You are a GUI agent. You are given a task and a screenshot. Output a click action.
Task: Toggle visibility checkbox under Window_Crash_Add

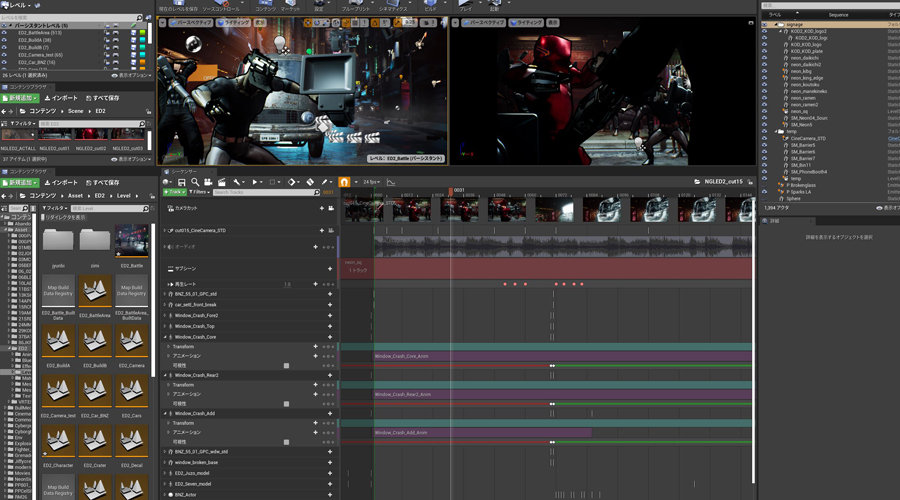click(x=286, y=442)
